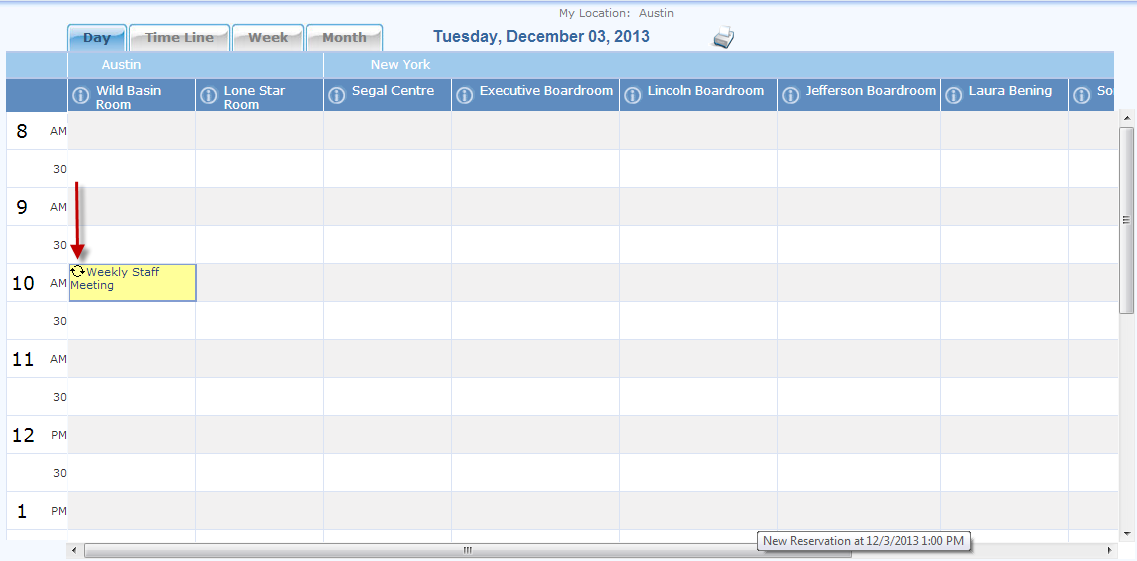Click the vertical scrollbar up arrow
Viewport: 1137px width, 561px height.
[x=1127, y=118]
